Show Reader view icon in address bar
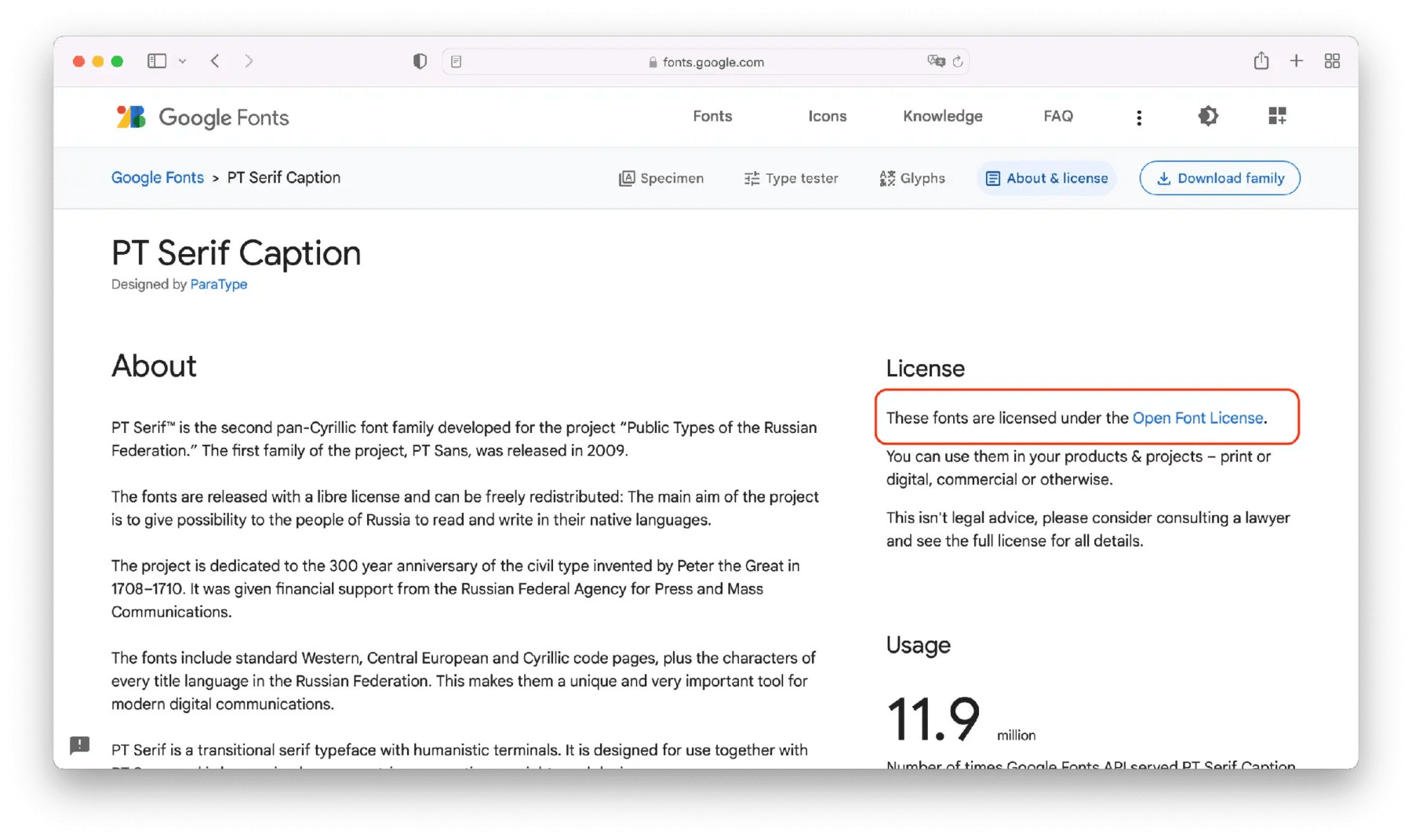 pyautogui.click(x=457, y=61)
